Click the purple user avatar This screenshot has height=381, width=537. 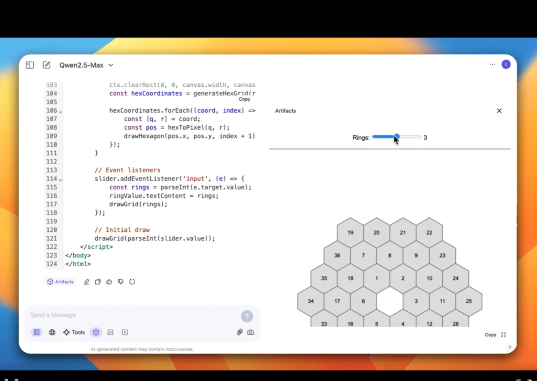coord(506,64)
